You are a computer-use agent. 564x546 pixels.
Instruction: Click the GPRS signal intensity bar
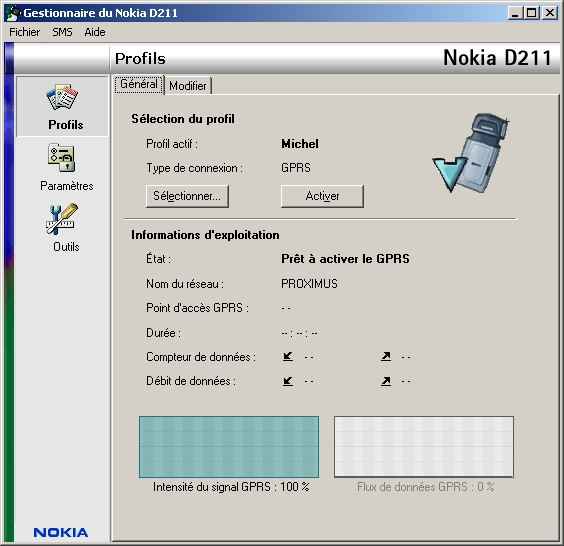229,447
